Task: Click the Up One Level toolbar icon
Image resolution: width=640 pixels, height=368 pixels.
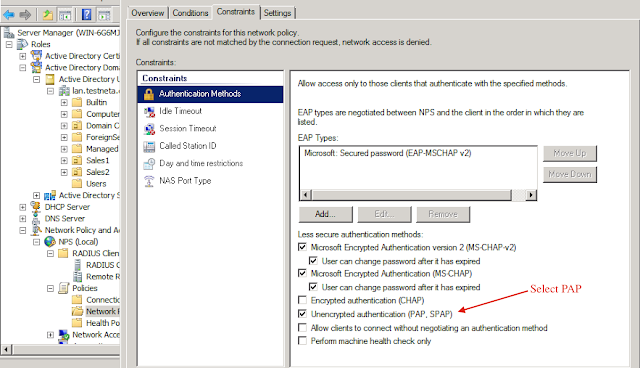Action: point(48,15)
